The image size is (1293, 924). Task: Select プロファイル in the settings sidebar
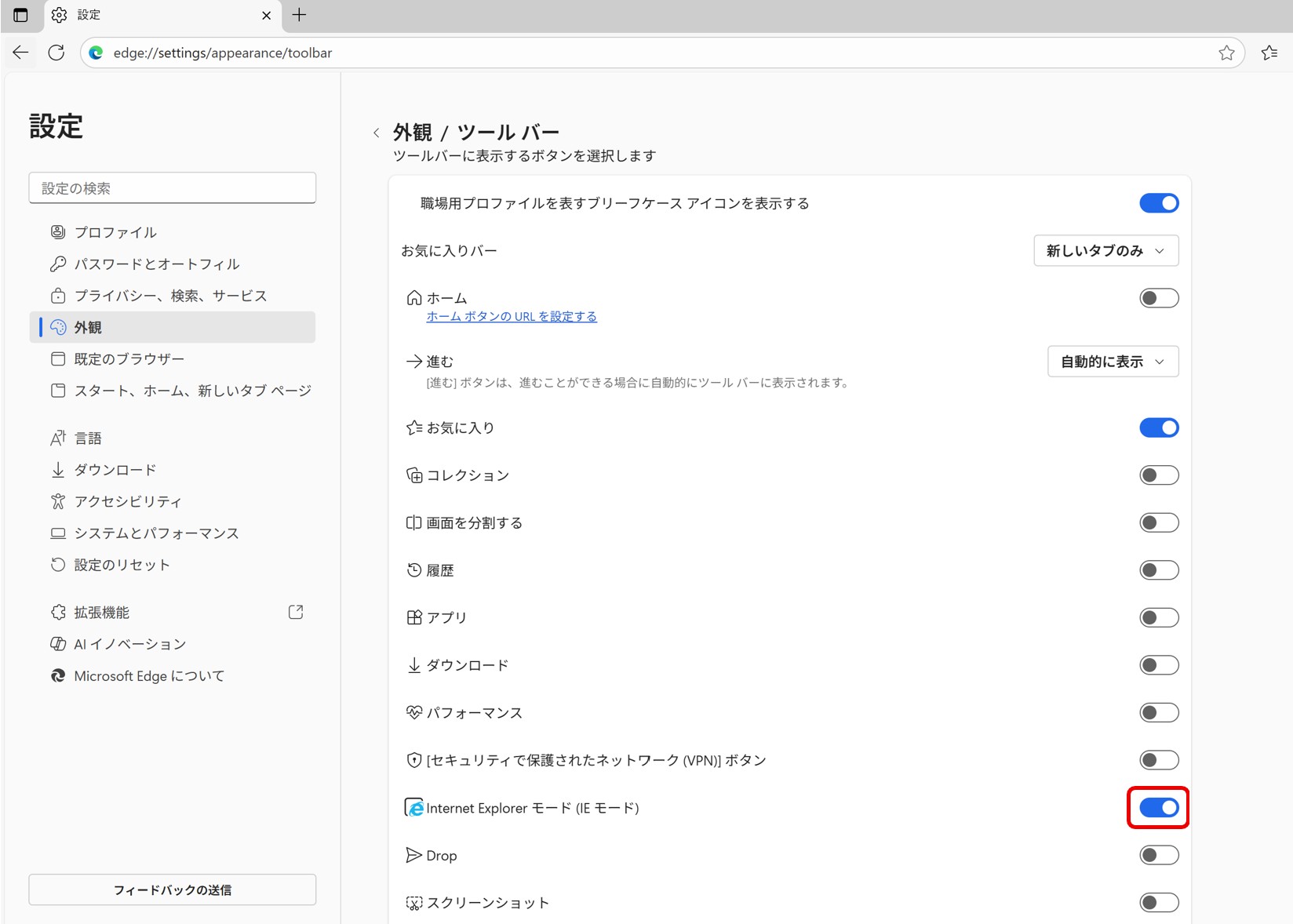(115, 232)
